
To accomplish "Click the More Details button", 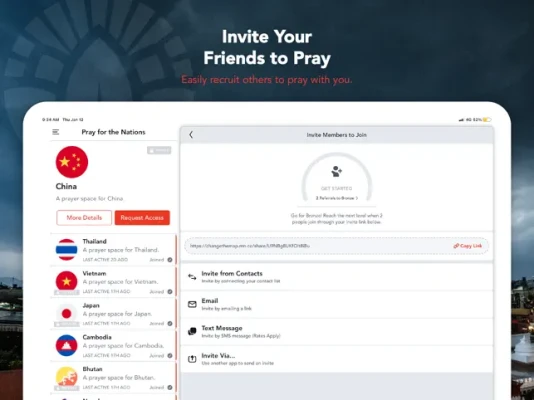I will pos(84,218).
